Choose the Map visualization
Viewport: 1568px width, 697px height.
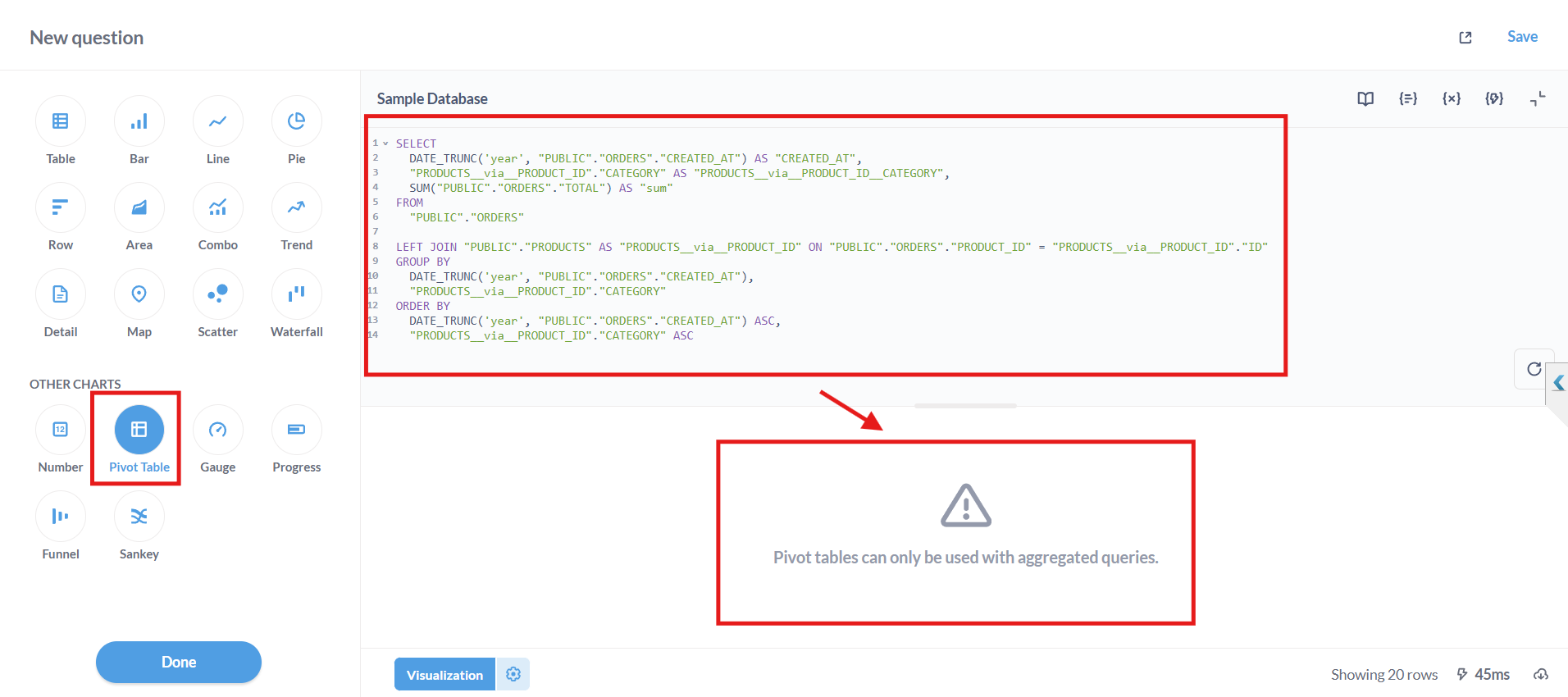139,294
